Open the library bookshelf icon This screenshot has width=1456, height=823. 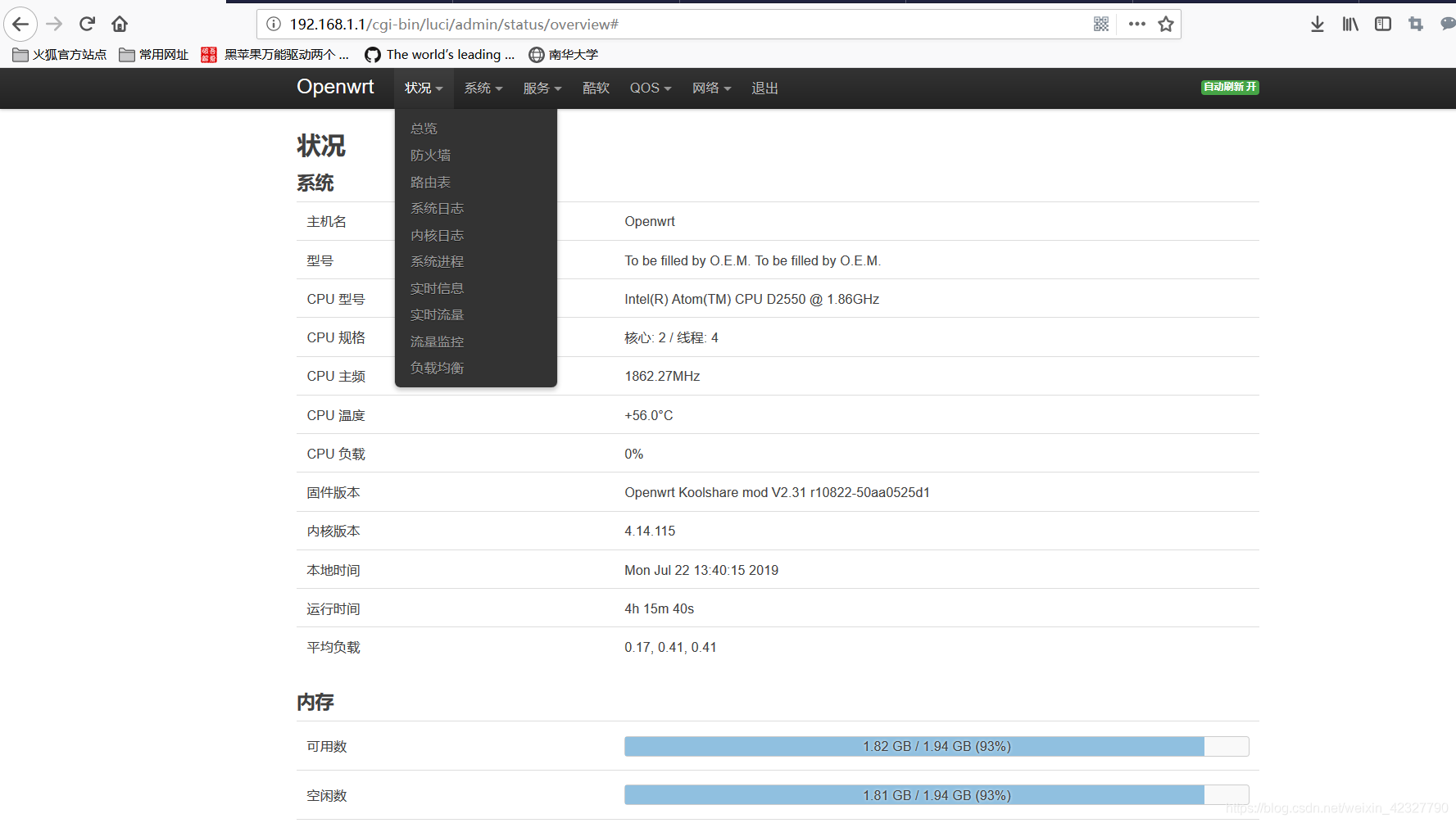click(1350, 24)
